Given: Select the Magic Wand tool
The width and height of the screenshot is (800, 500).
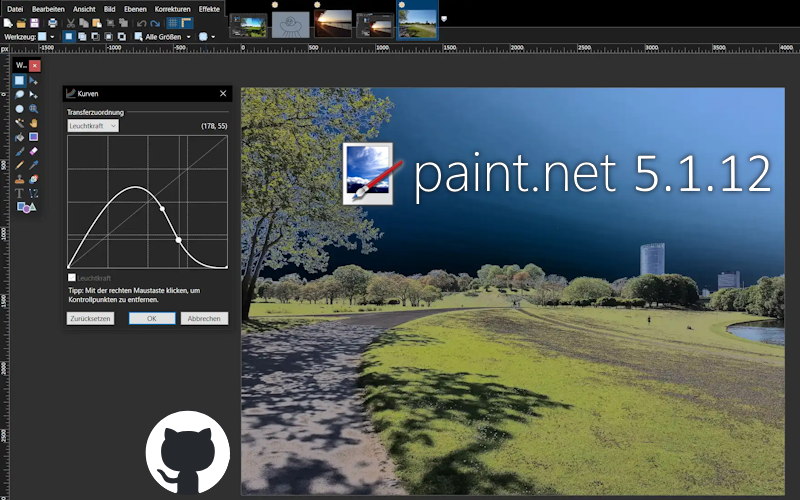Looking at the screenshot, I should pos(19,122).
